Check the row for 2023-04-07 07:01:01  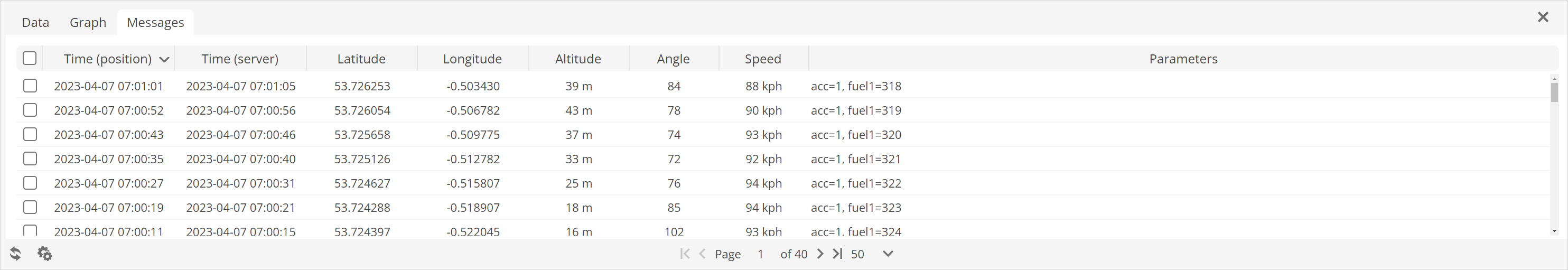coord(30,86)
